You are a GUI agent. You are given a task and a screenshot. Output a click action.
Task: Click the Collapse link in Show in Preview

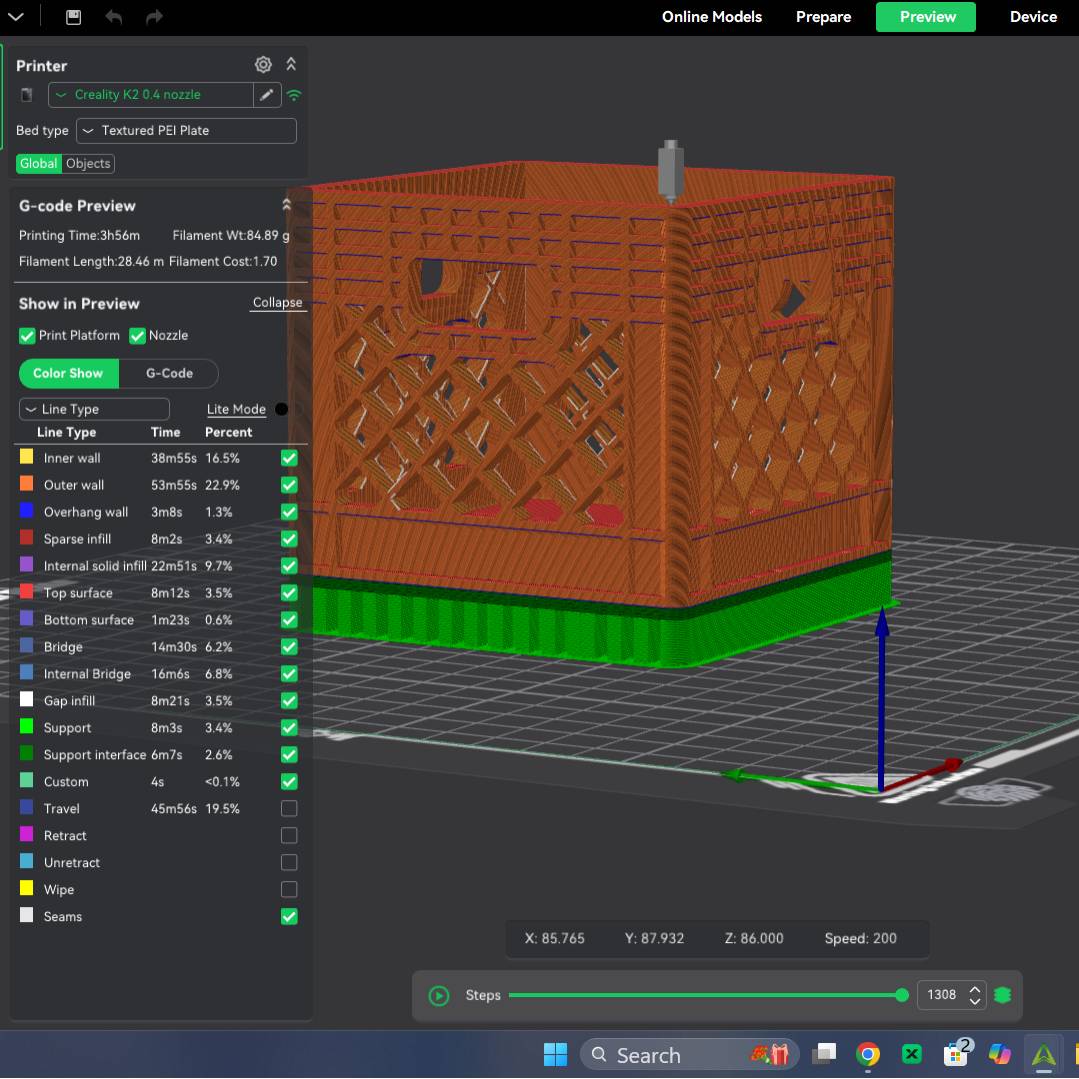pyautogui.click(x=277, y=303)
